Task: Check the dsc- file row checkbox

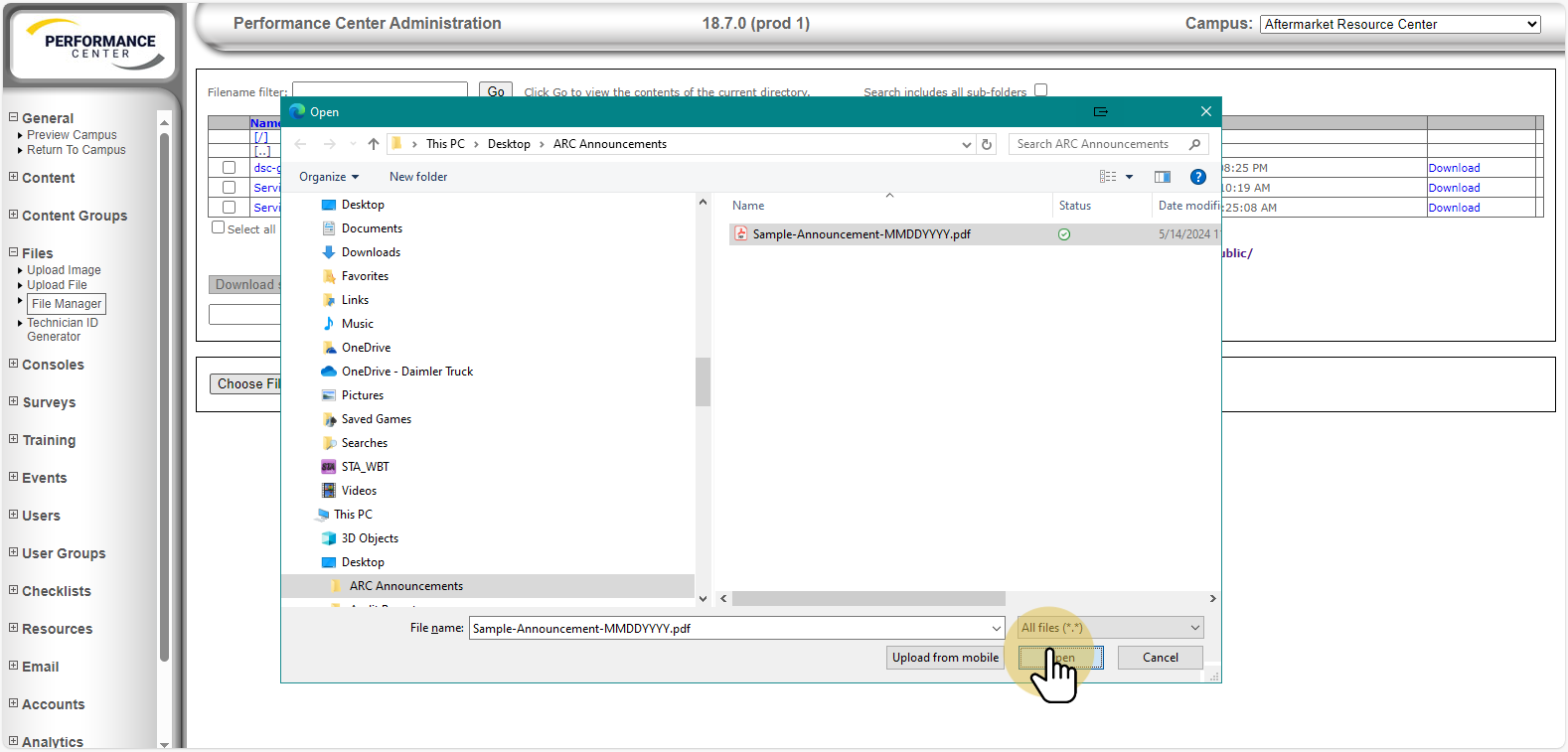Action: pyautogui.click(x=229, y=168)
